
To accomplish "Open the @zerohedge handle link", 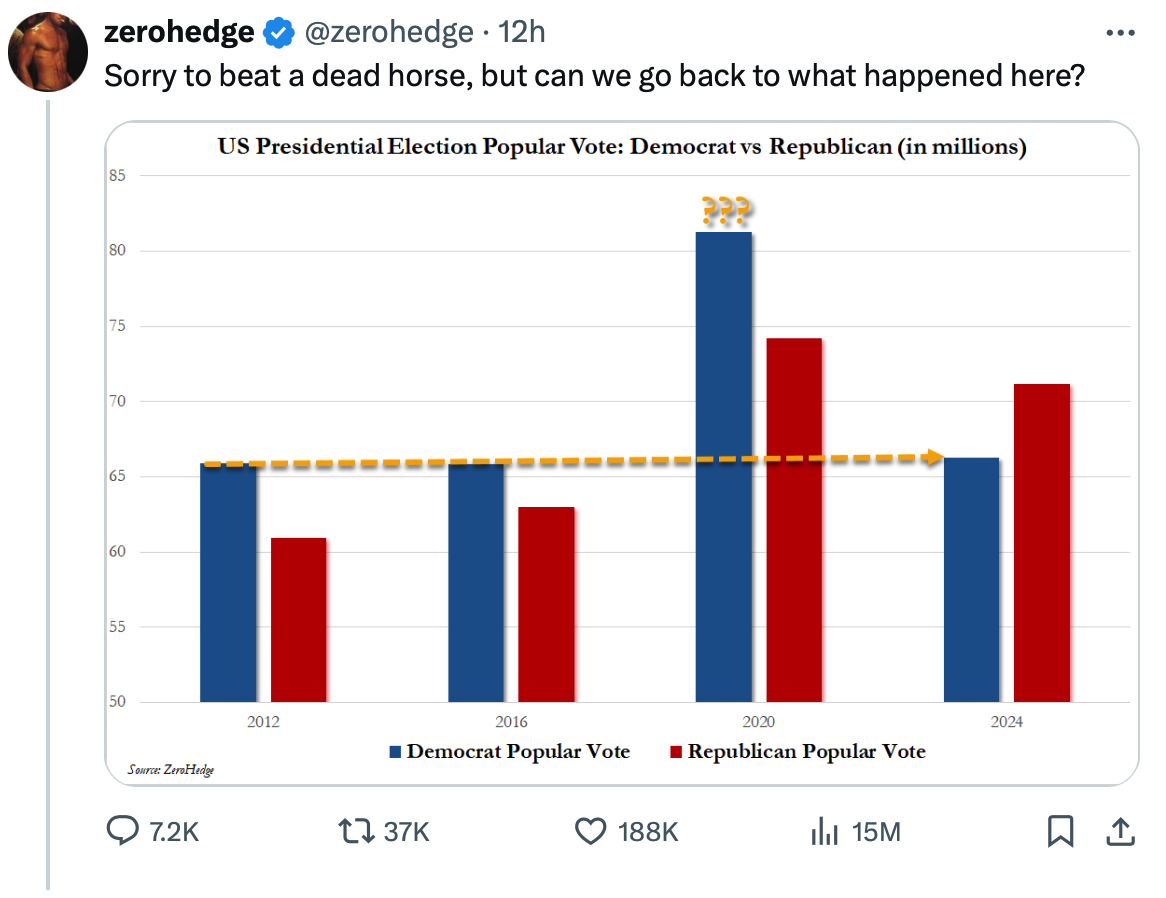I will pyautogui.click(x=387, y=33).
